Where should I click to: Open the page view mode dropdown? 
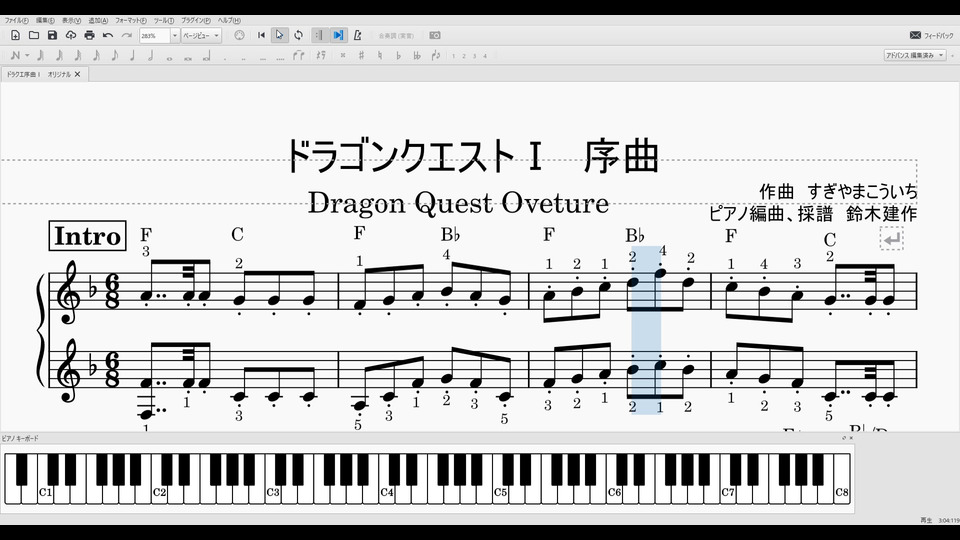pos(201,36)
